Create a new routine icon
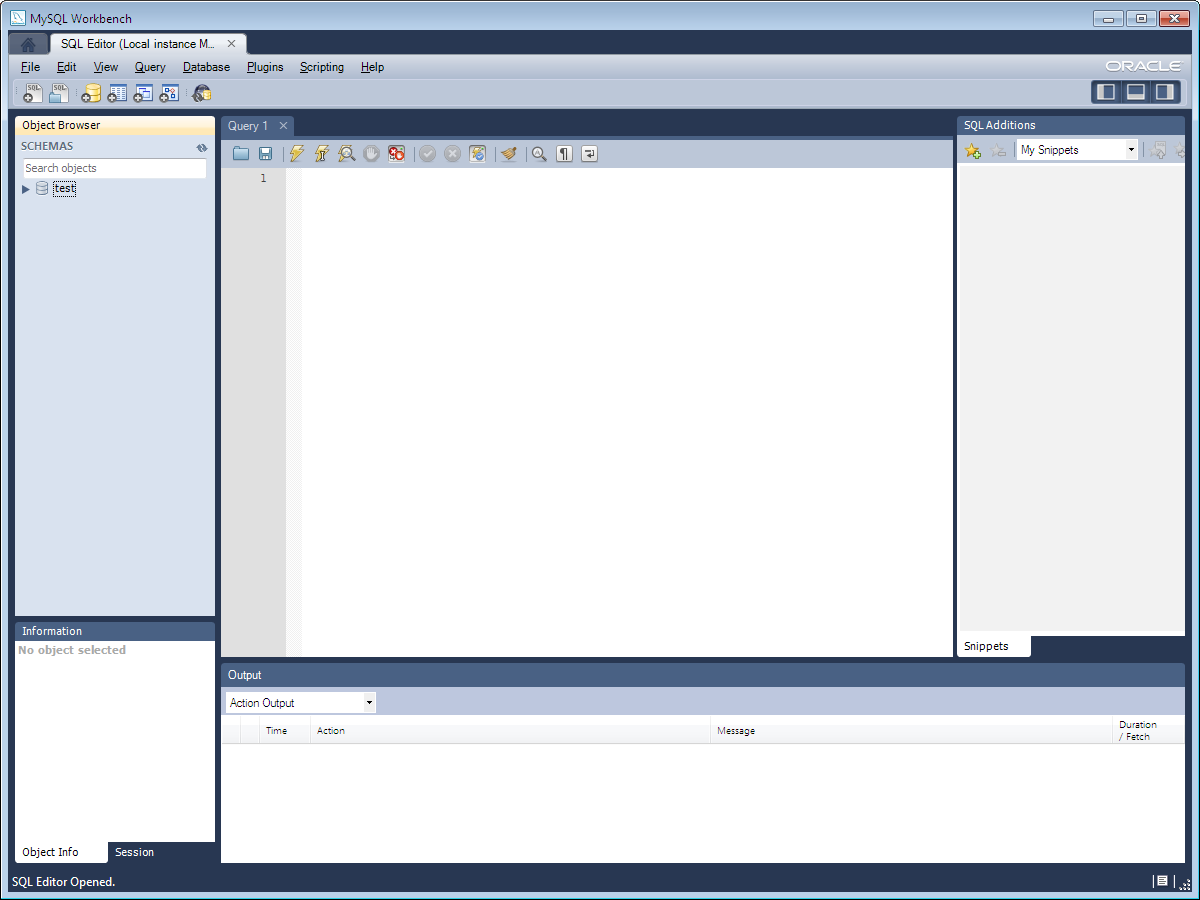Screen dimensions: 1200x900 [169, 93]
